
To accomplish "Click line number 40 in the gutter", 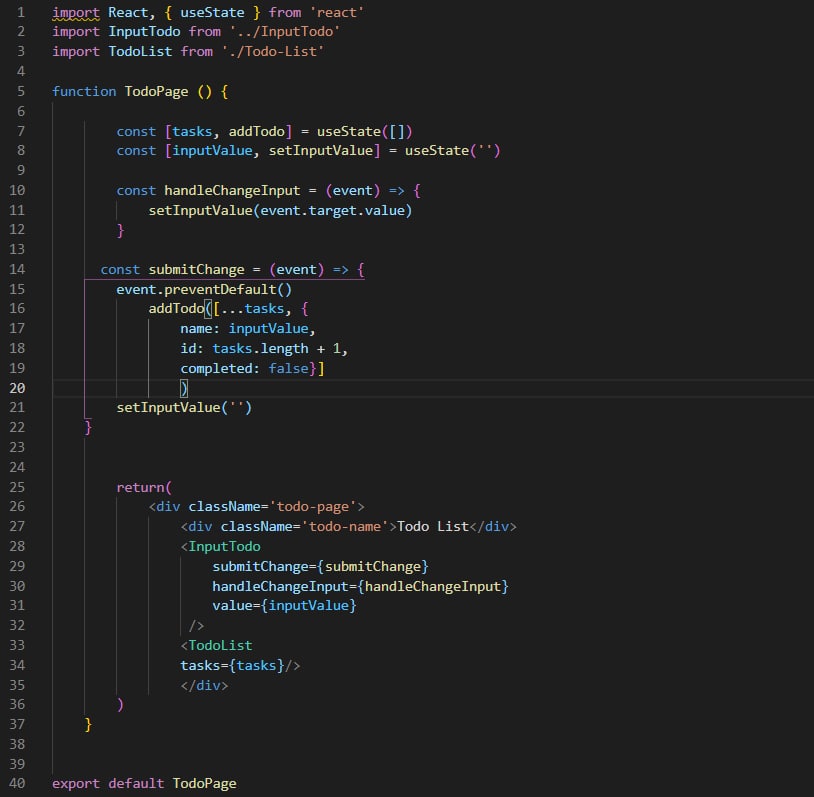I will [x=17, y=784].
